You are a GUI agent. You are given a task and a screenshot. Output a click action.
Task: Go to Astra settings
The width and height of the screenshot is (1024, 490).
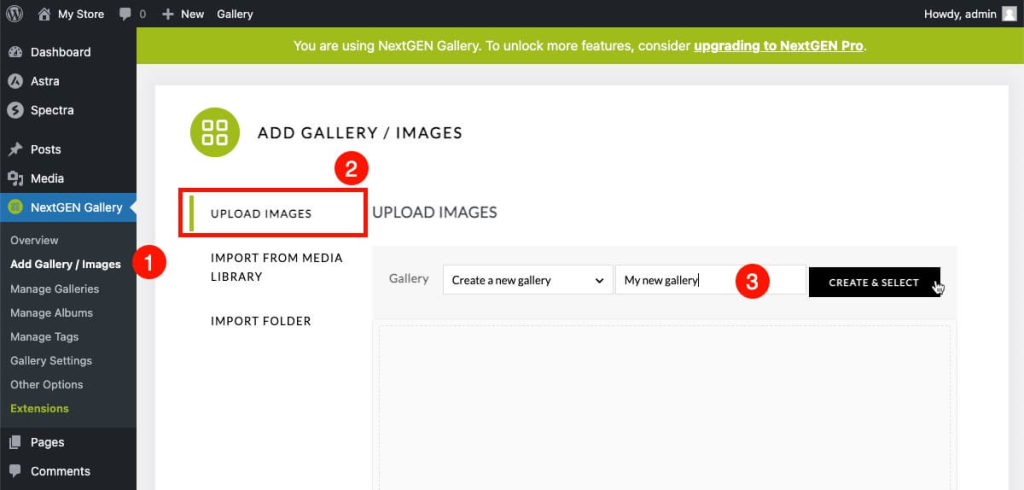45,81
